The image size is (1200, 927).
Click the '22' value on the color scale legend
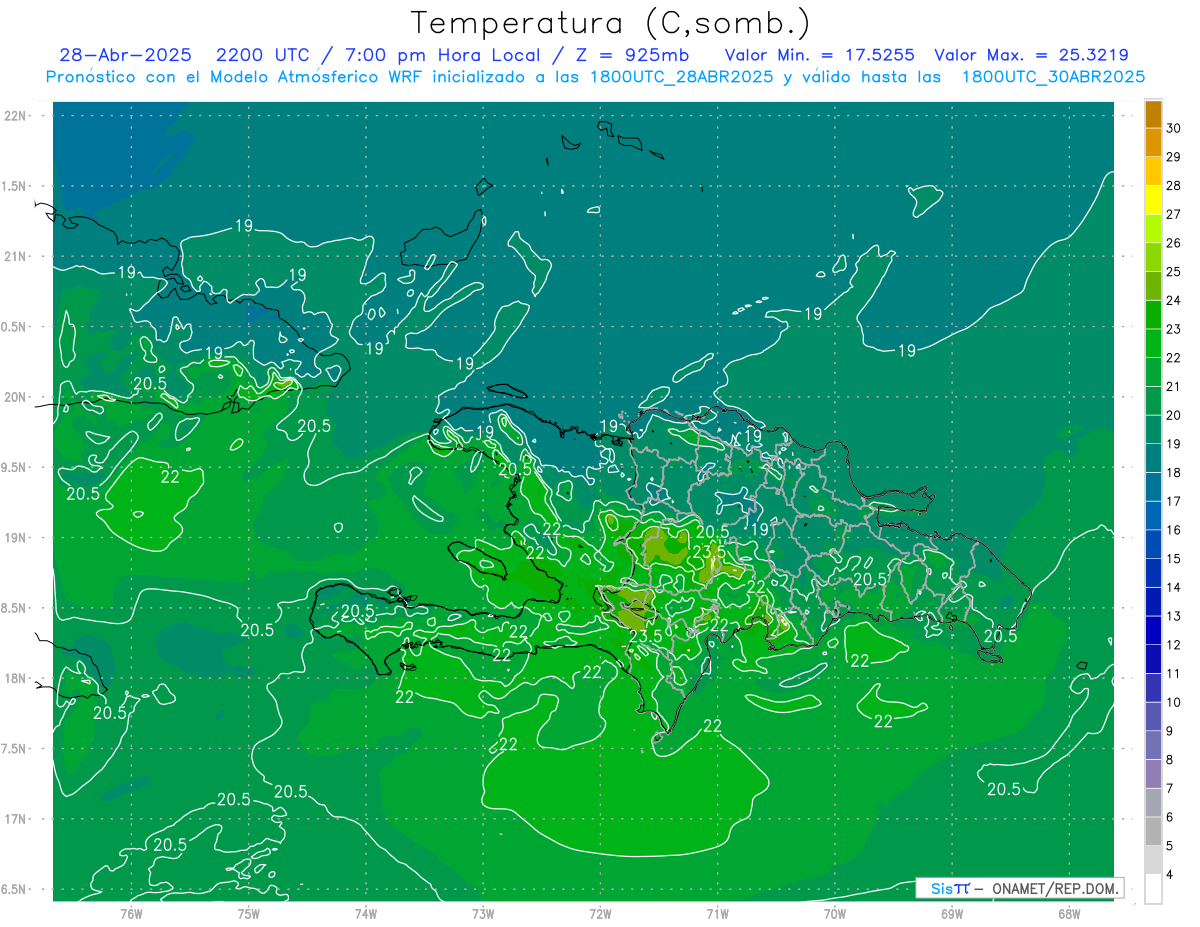1175,358
